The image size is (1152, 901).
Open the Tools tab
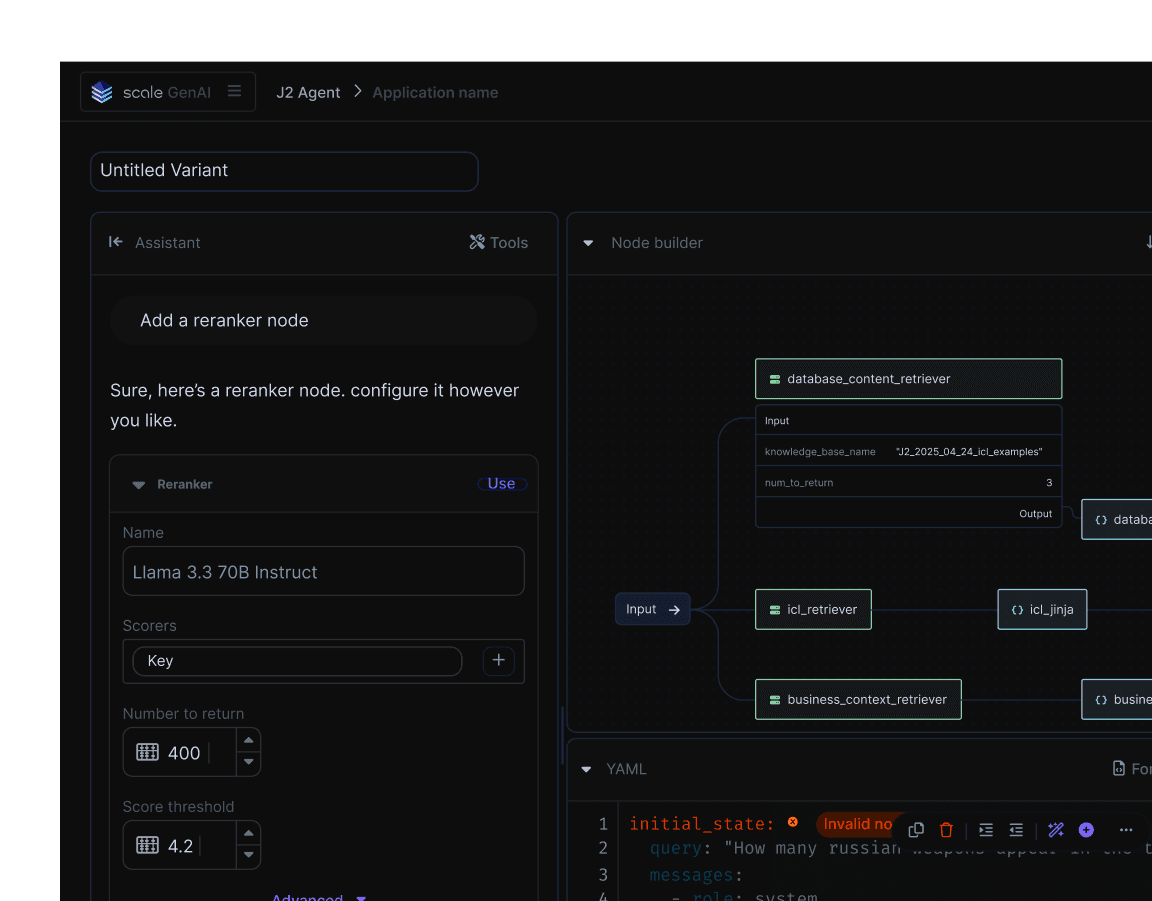[x=498, y=242]
